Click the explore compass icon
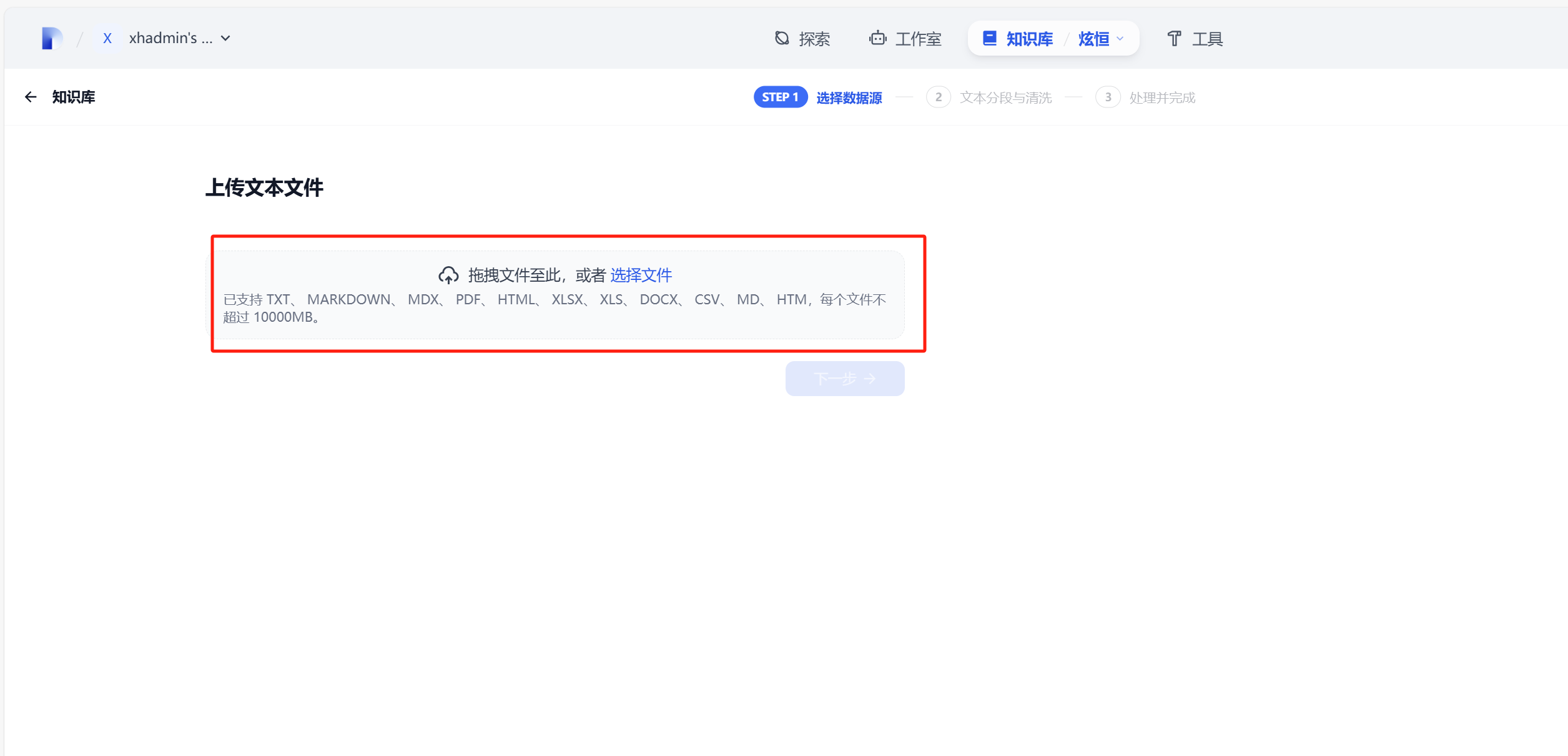The width and height of the screenshot is (1568, 756). point(782,38)
